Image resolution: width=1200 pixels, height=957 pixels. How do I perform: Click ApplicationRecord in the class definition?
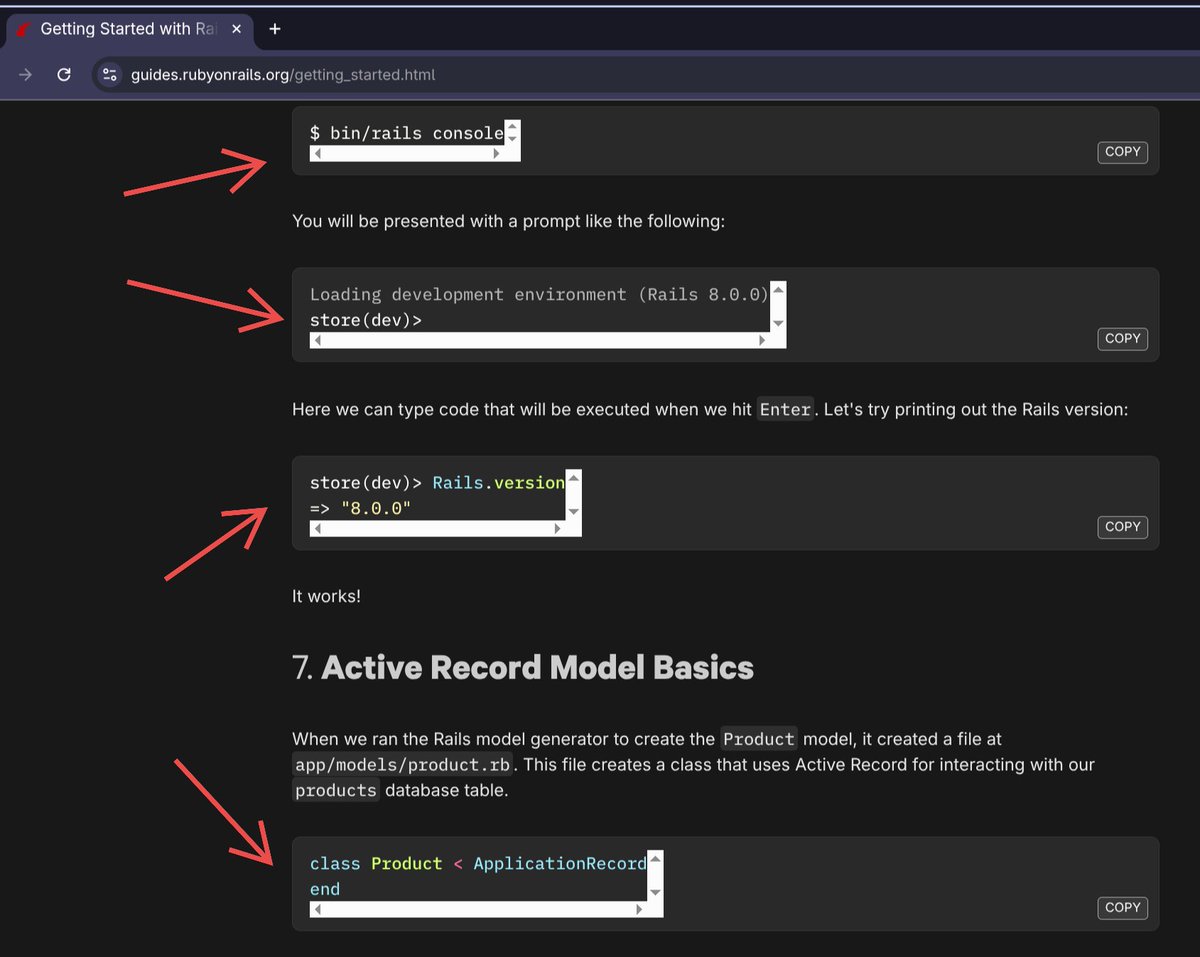pyautogui.click(x=560, y=863)
